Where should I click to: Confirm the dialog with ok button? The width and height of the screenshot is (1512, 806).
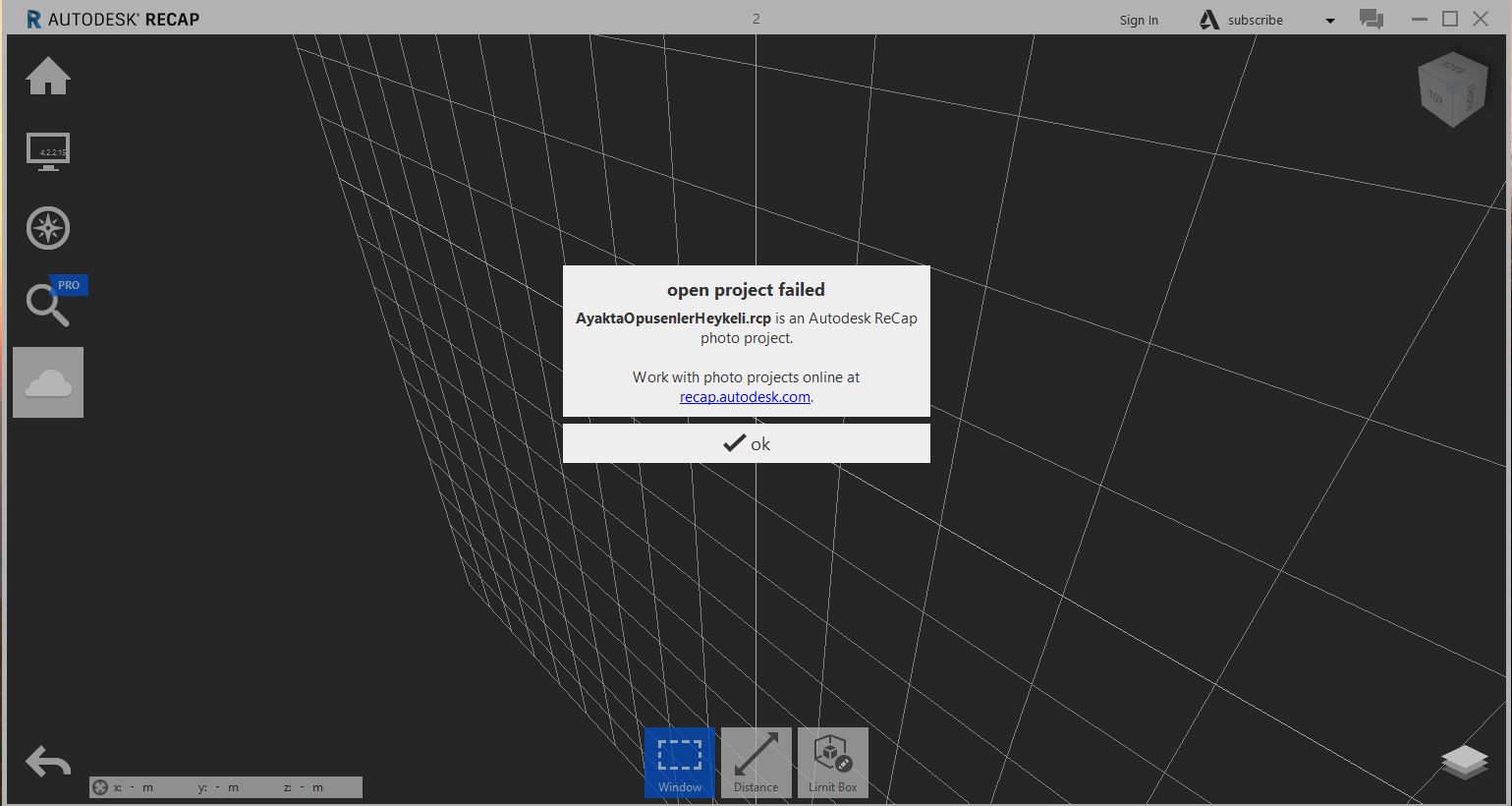[x=747, y=443]
